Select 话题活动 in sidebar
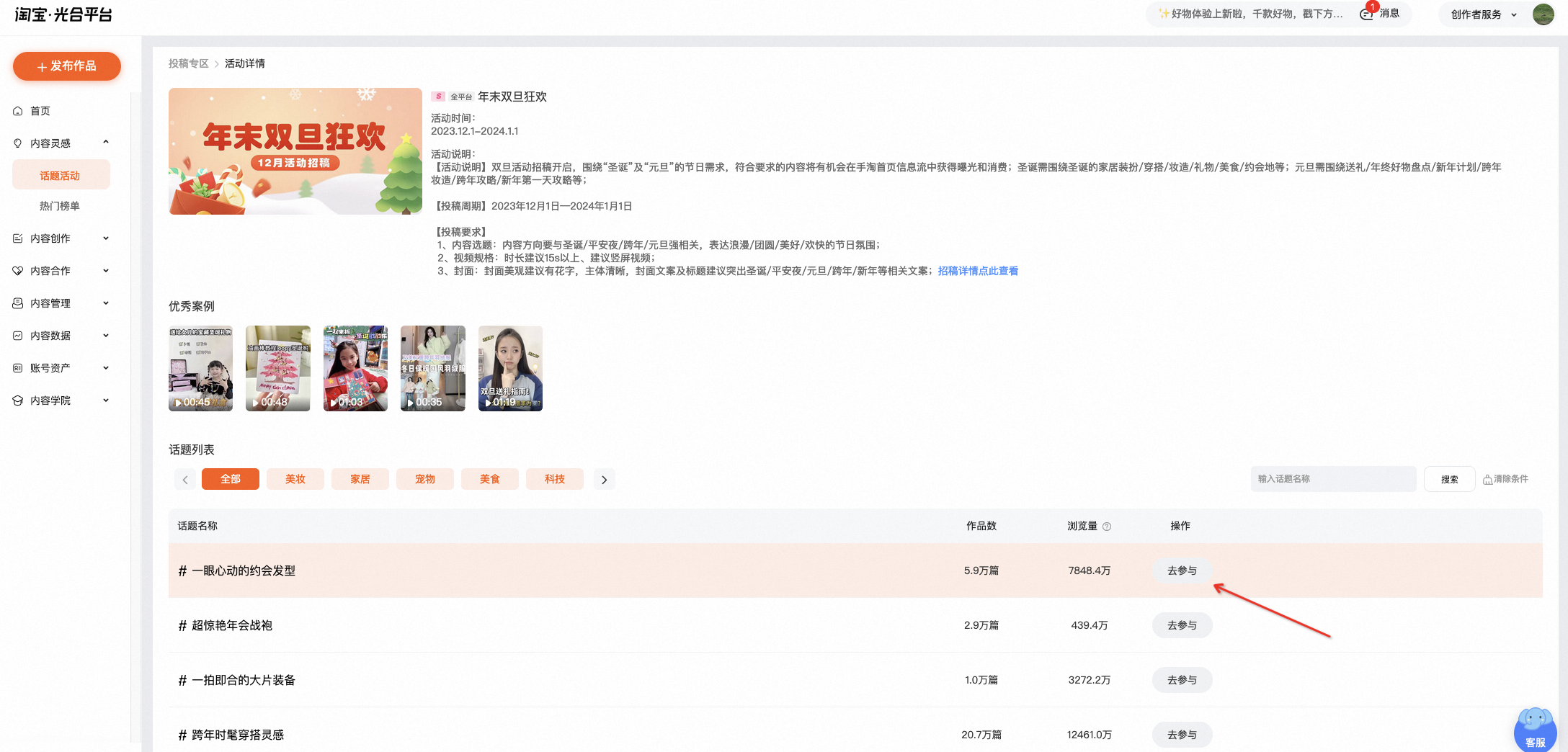This screenshot has width=1568, height=752. (61, 175)
